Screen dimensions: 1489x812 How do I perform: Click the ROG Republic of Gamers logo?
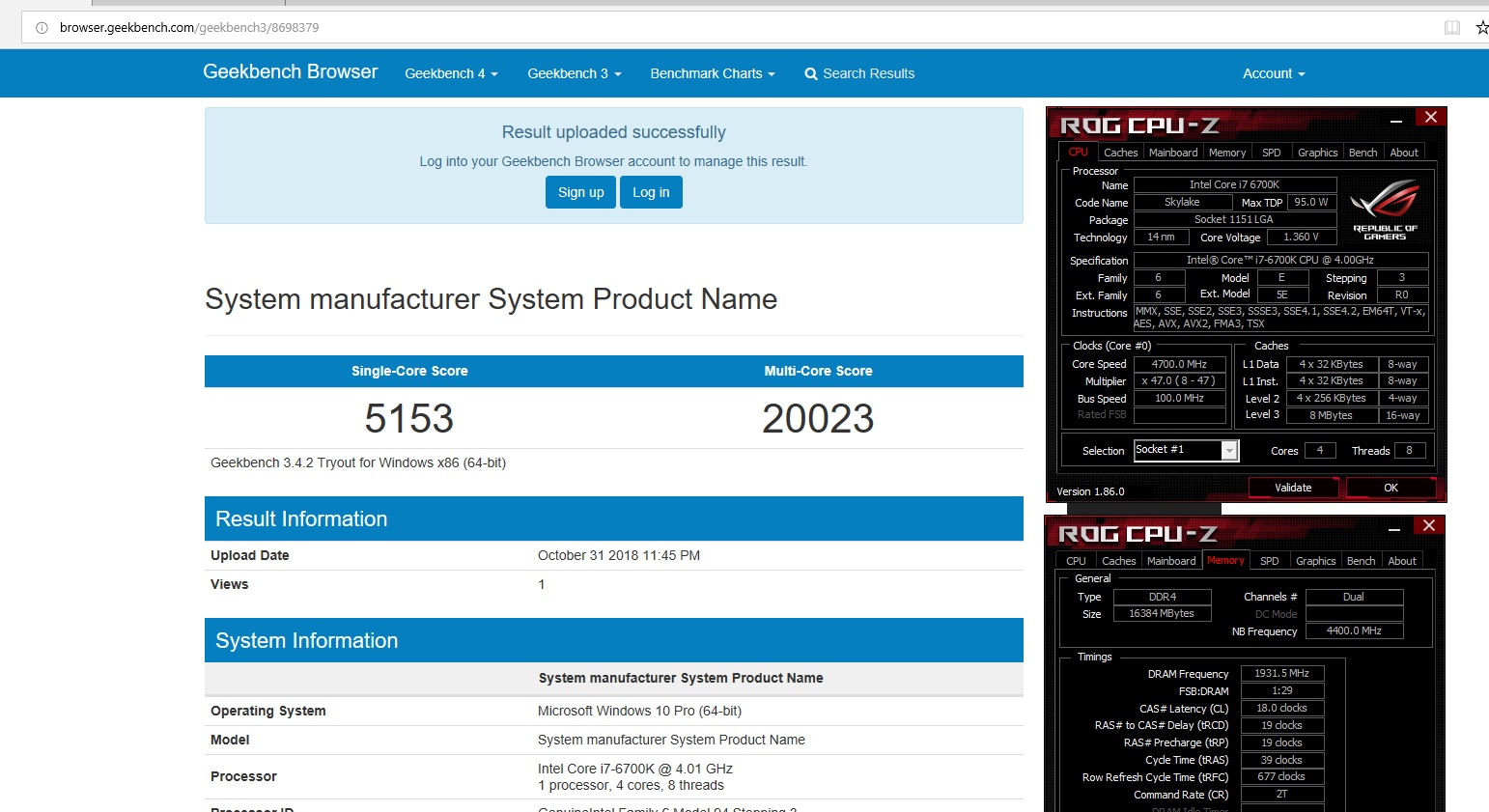coord(1385,211)
